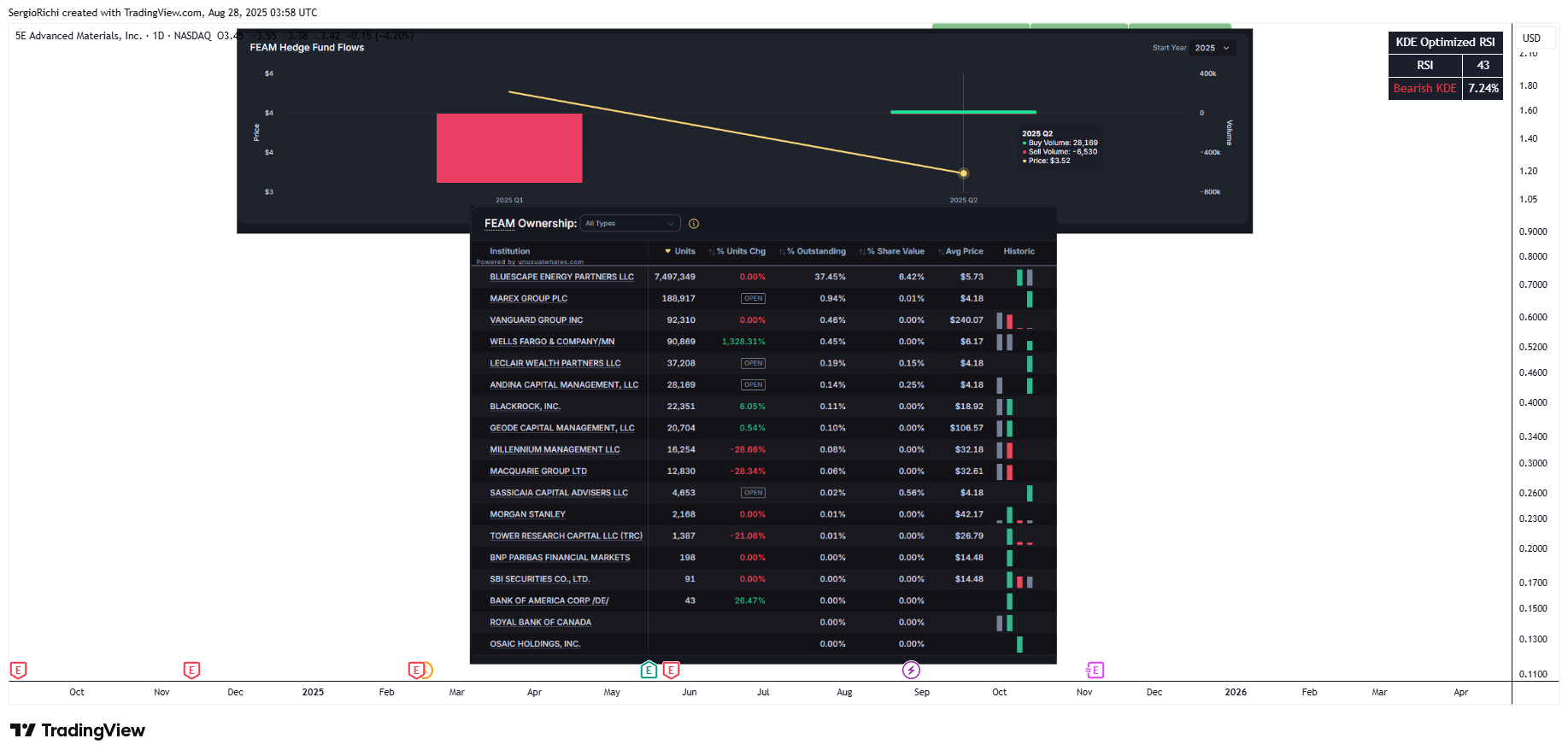Open TOWER RESEARCH CAPITAL LLC (TRC) link
The width and height of the screenshot is (1568, 756).
566,536
